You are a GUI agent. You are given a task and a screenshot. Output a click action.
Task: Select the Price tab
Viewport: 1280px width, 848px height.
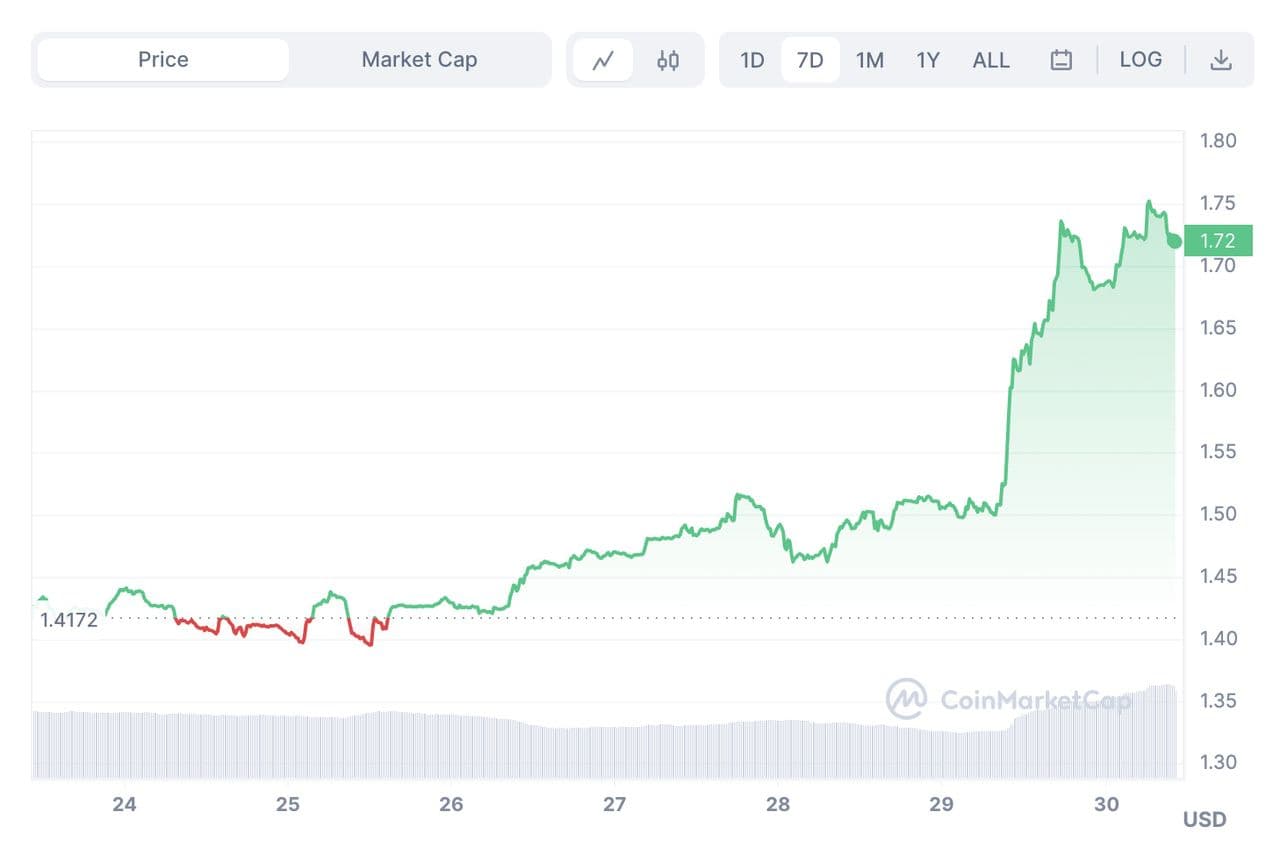coord(163,60)
